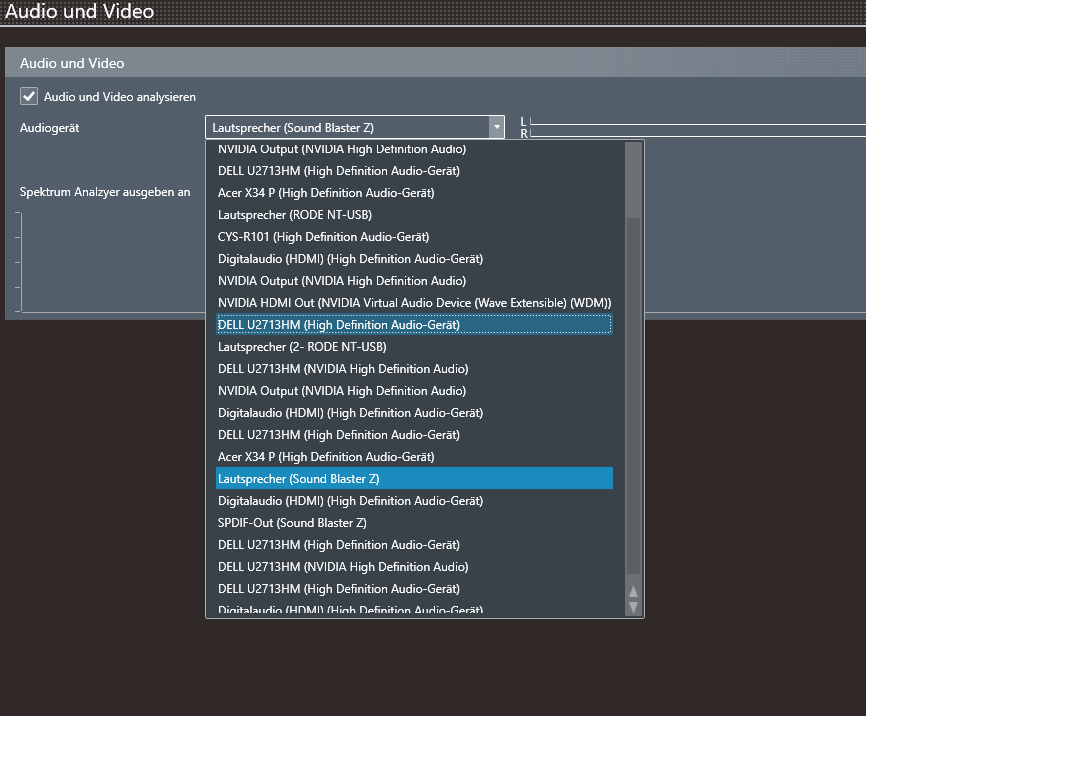Click the scroll-up arrow of the device list
This screenshot has width=1089, height=758.
pyautogui.click(x=633, y=591)
